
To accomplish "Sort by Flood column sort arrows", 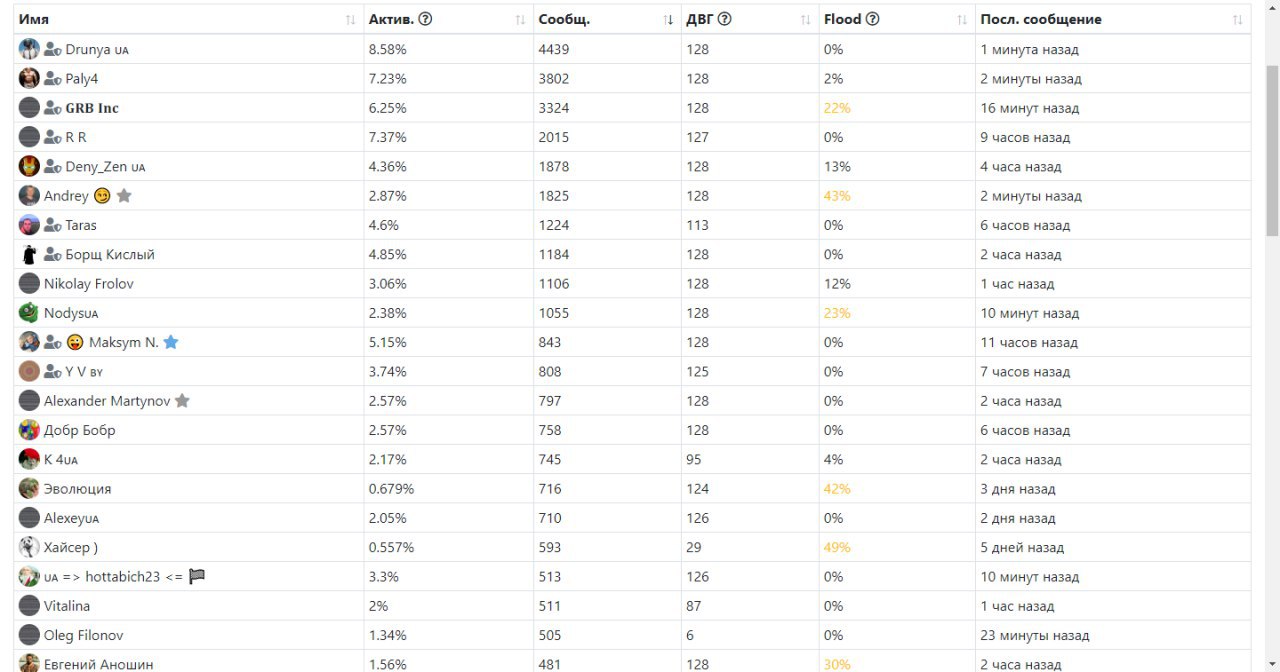I will (962, 20).
